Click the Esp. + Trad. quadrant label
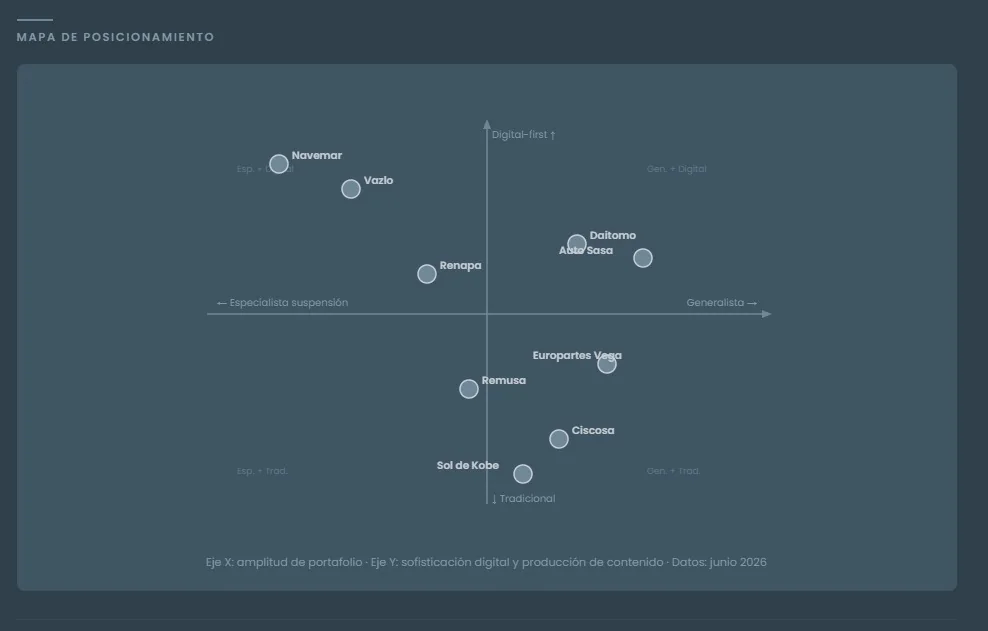This screenshot has height=631, width=988. 262,471
